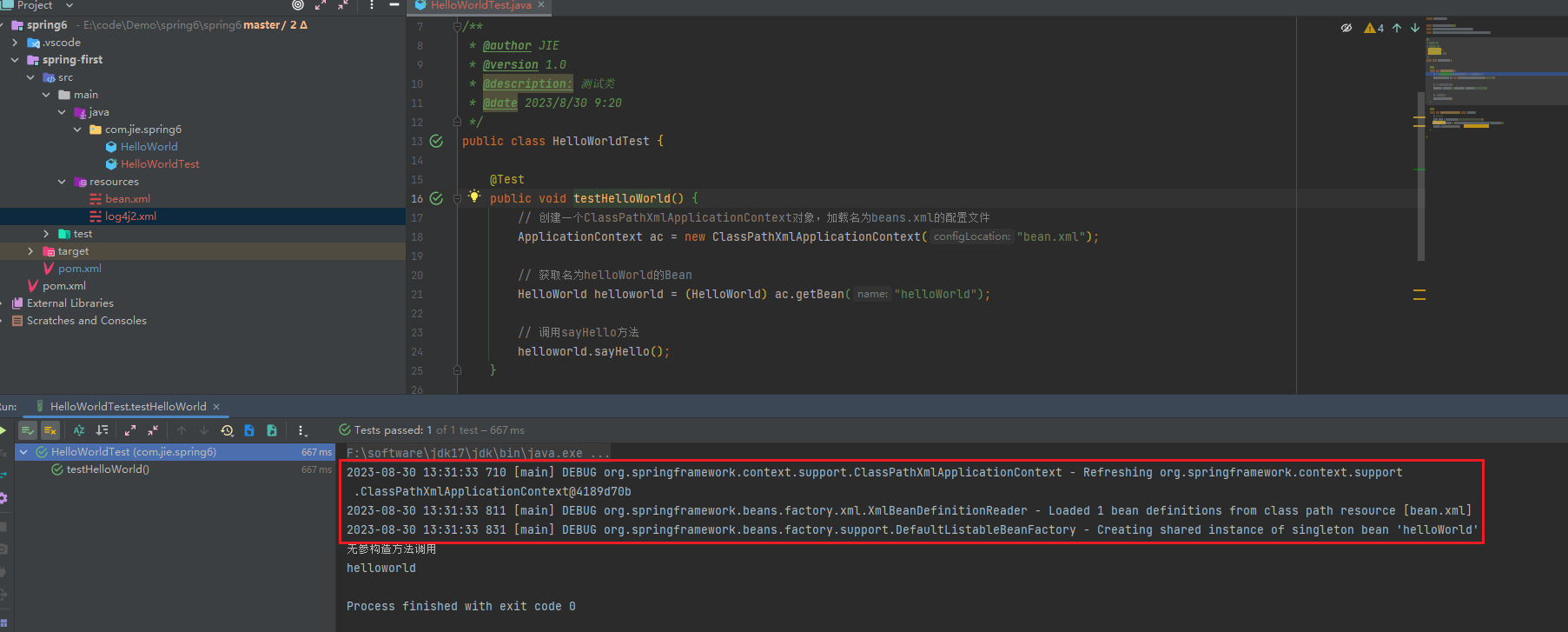Collapse the com.jie.spring6 package

[77, 130]
